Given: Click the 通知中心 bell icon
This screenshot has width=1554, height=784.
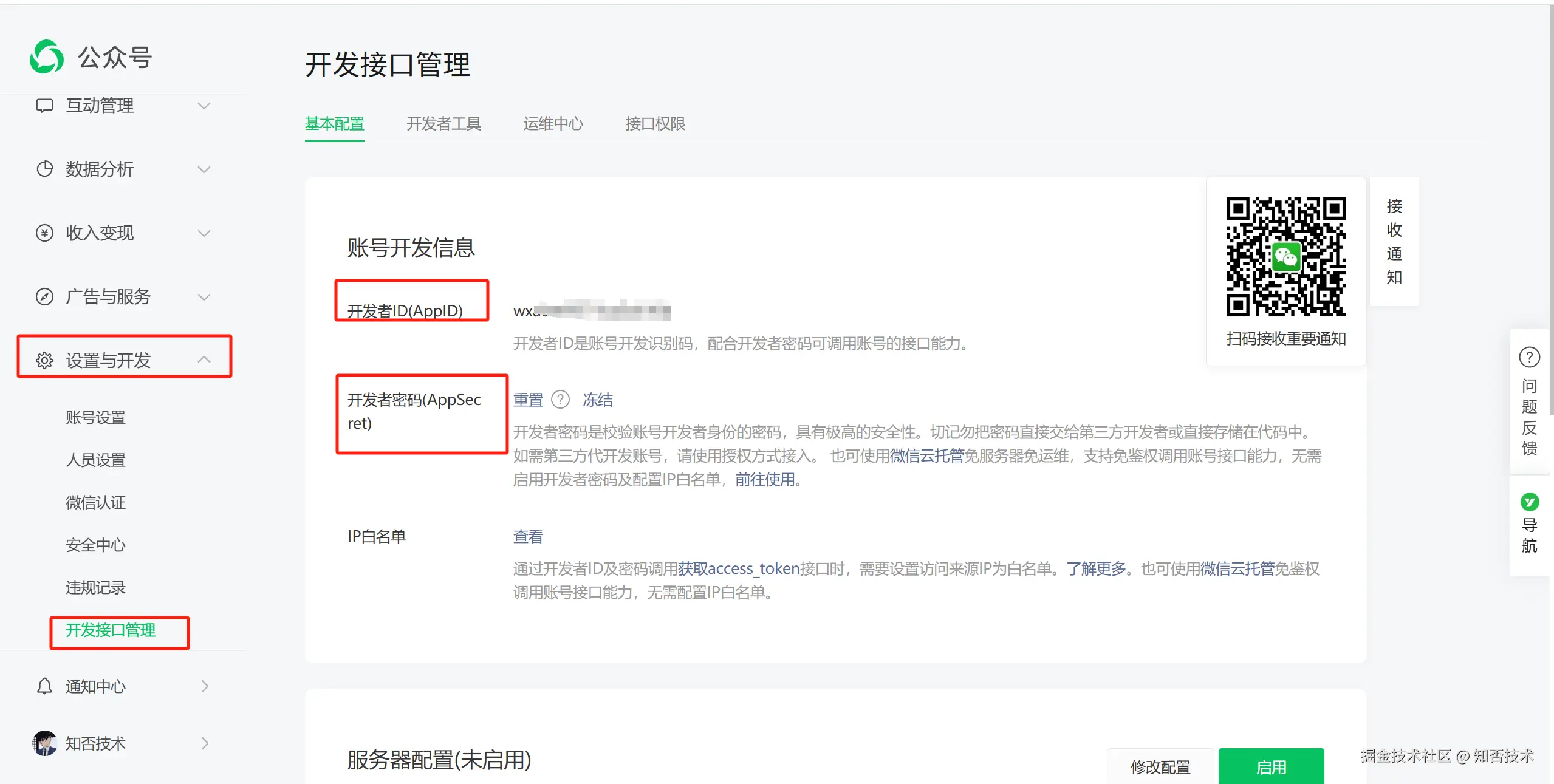Looking at the screenshot, I should click(44, 686).
